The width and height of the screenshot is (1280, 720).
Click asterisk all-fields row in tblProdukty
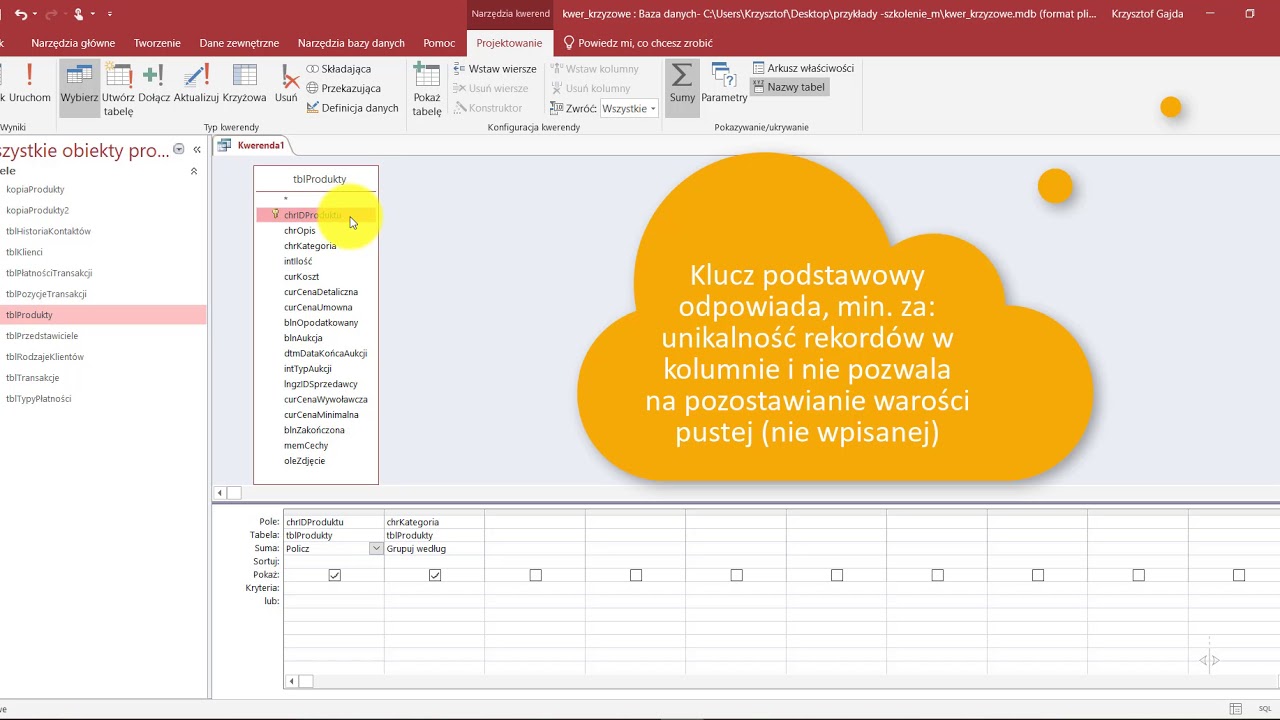[x=286, y=200]
